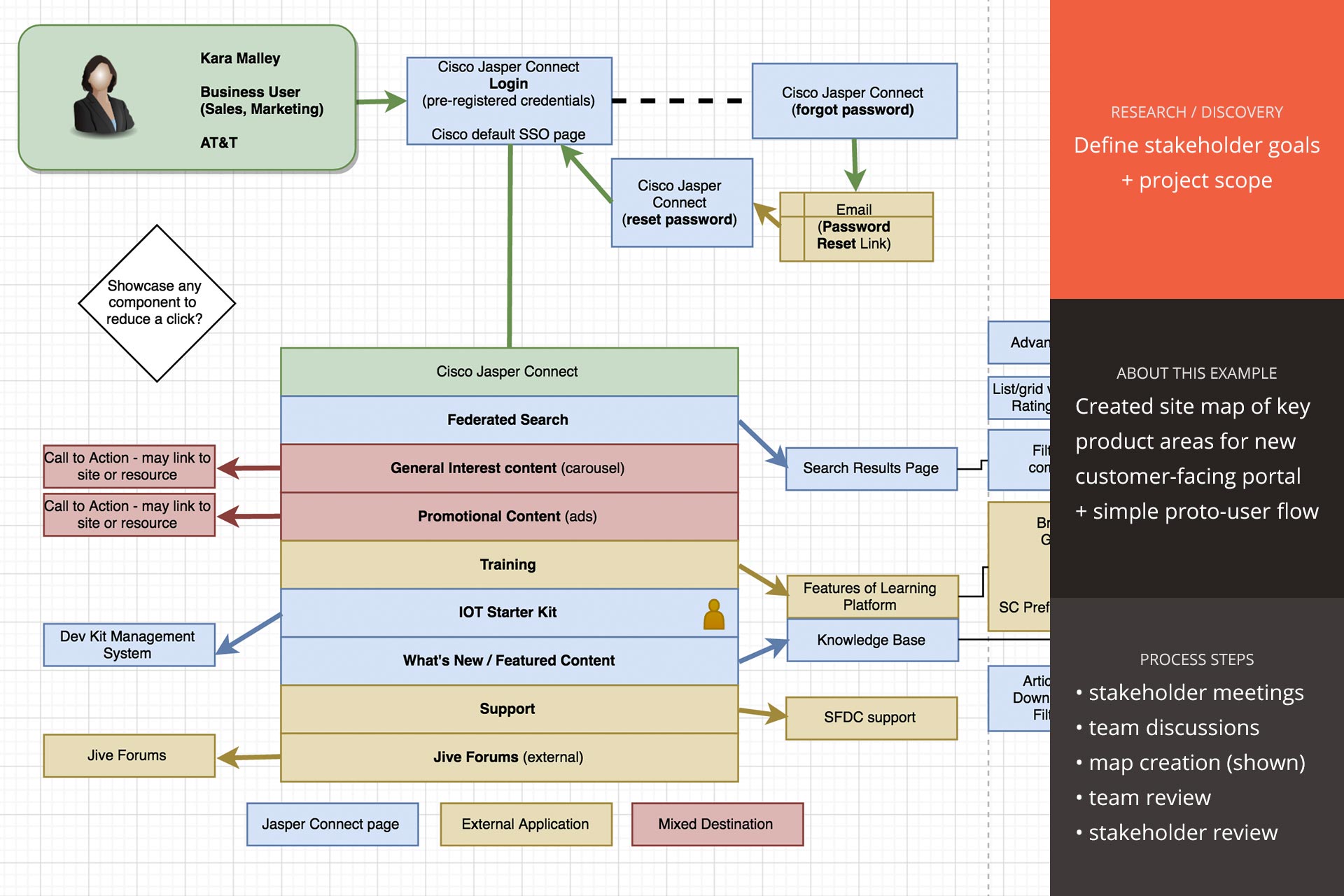Select the forgot password box
The width and height of the screenshot is (1344, 896).
[x=854, y=101]
